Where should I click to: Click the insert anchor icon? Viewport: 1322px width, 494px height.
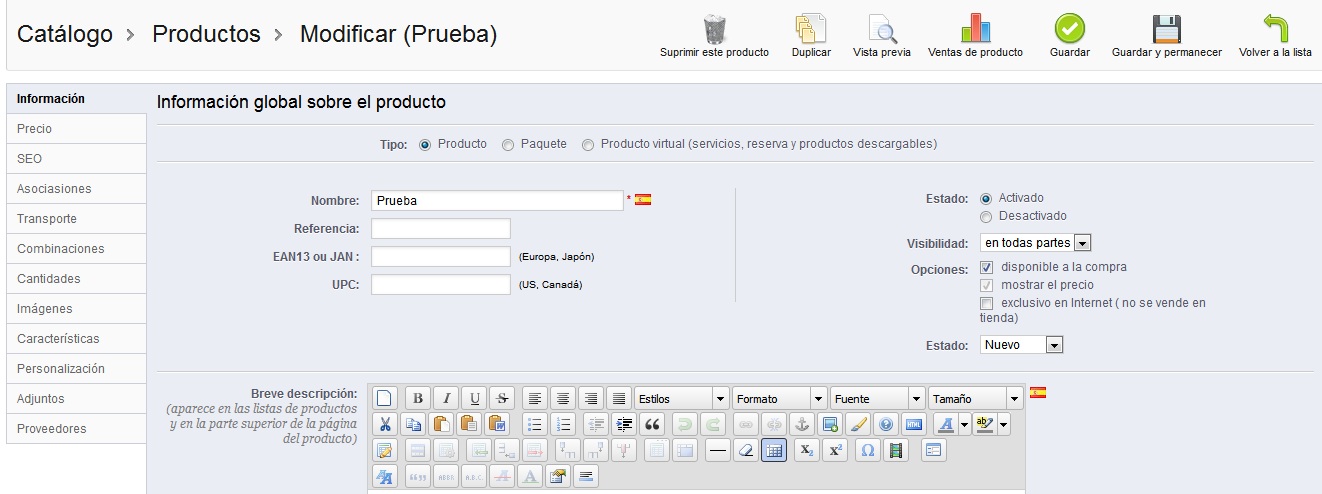pos(802,424)
